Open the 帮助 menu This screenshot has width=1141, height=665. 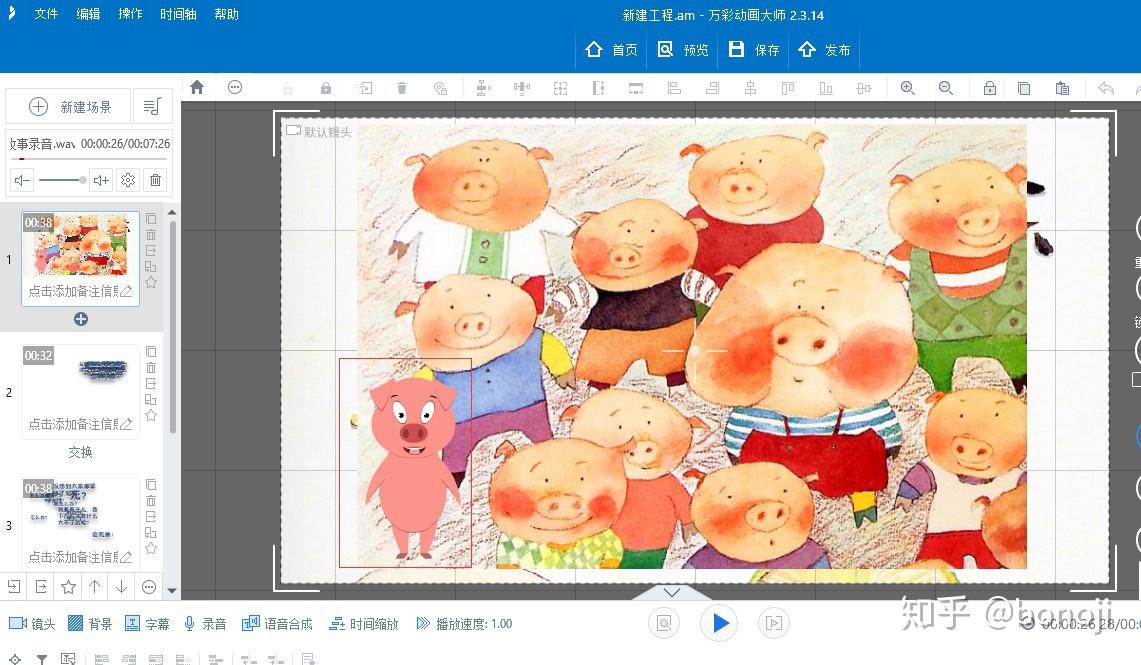pos(226,14)
